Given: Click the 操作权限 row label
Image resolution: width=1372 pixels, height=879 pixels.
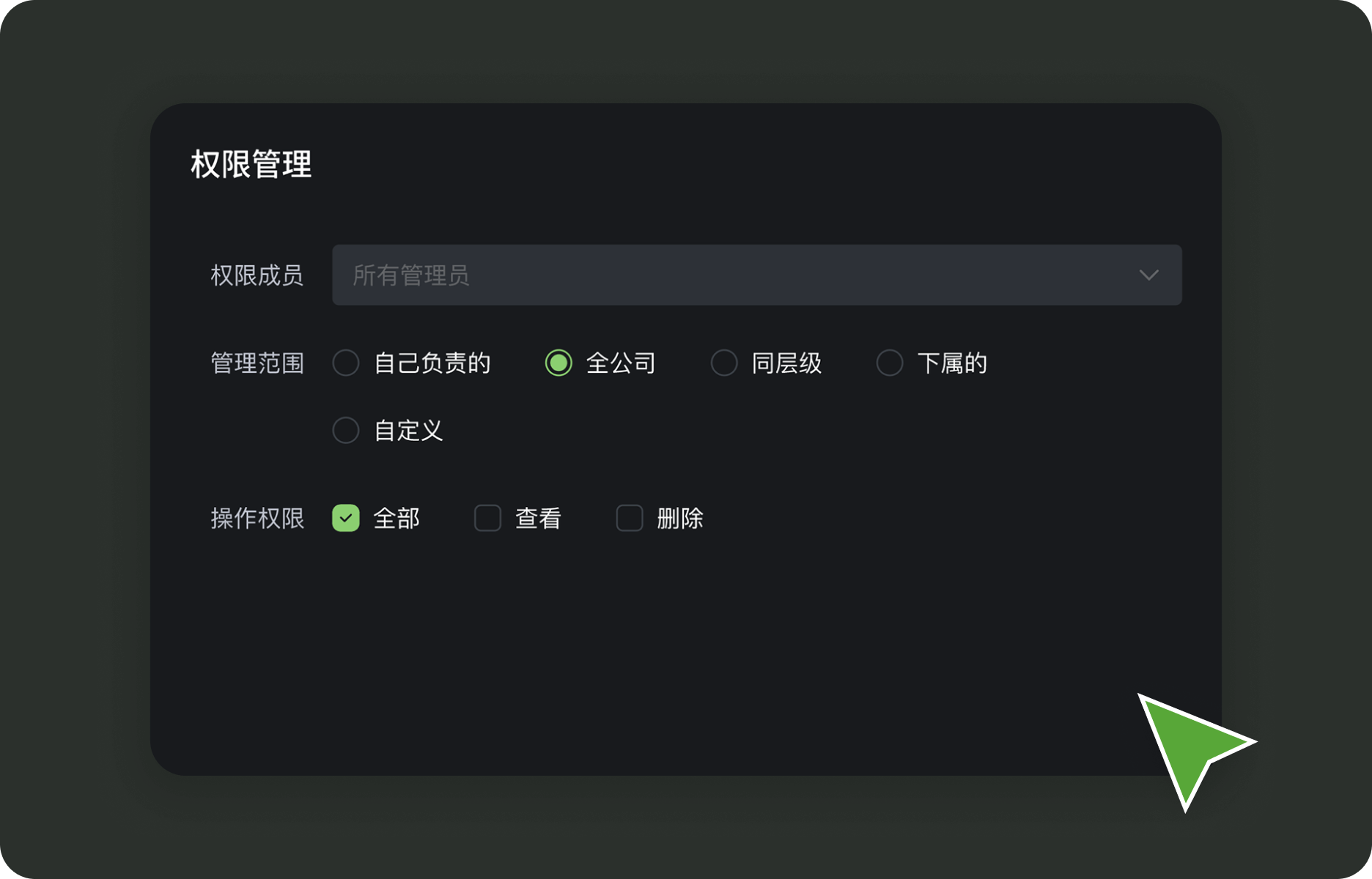Looking at the screenshot, I should (x=257, y=519).
